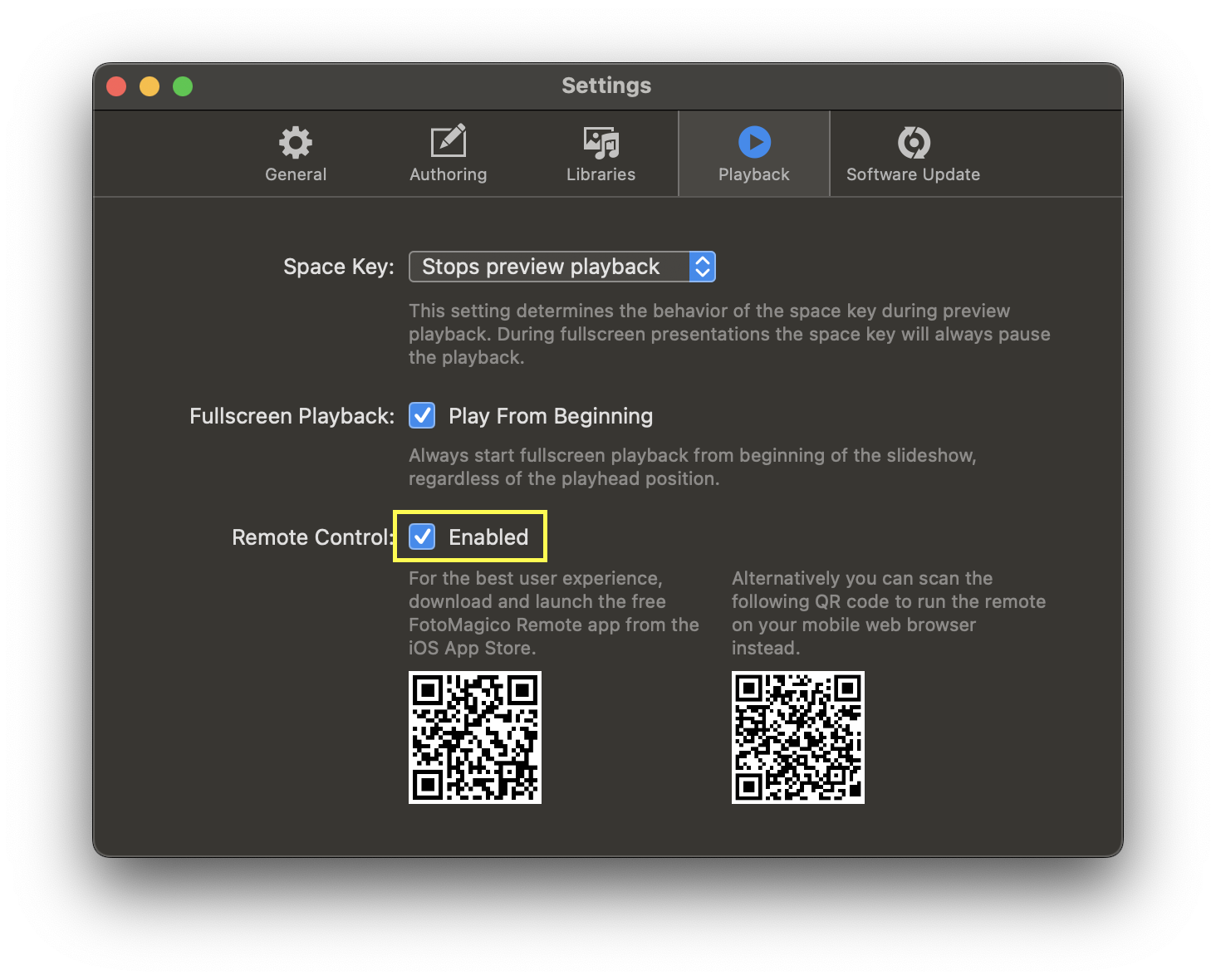Click the Settings window title bar
The width and height of the screenshot is (1216, 980).
tap(606, 86)
